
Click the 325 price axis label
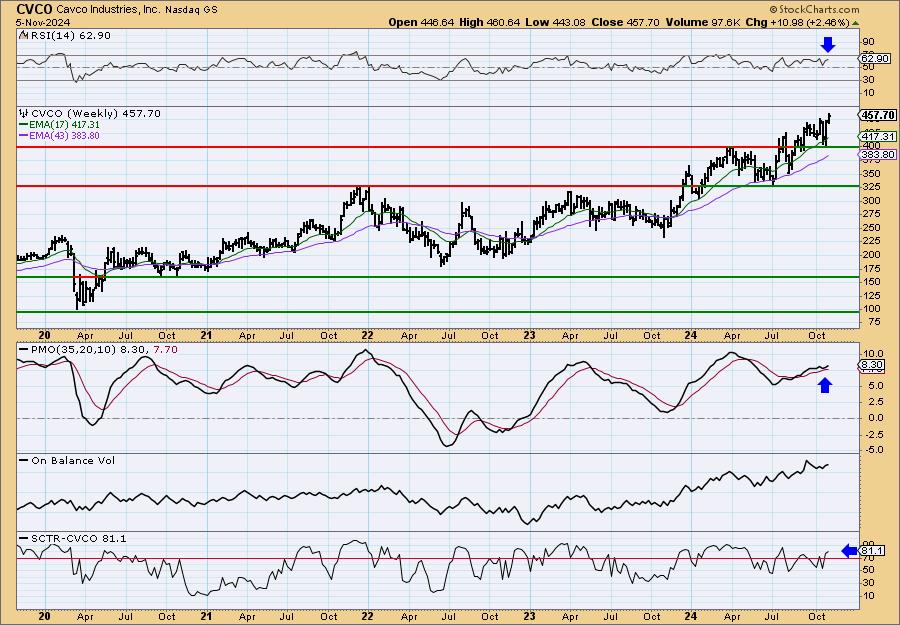[871, 188]
